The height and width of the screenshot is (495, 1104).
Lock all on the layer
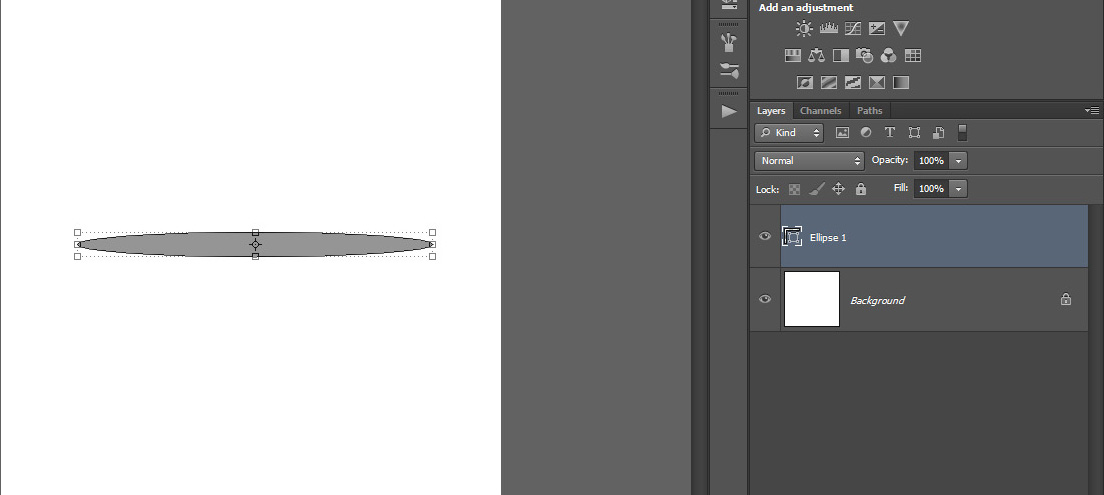coord(861,189)
